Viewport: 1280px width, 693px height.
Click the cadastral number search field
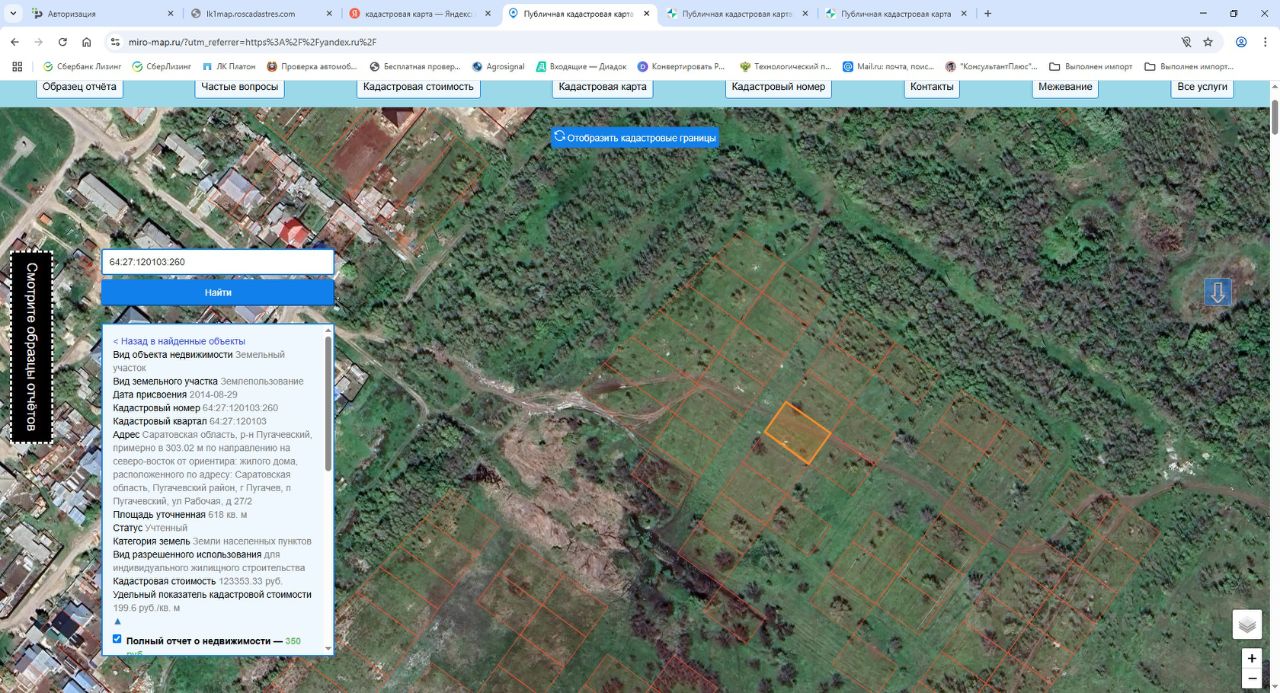217,262
